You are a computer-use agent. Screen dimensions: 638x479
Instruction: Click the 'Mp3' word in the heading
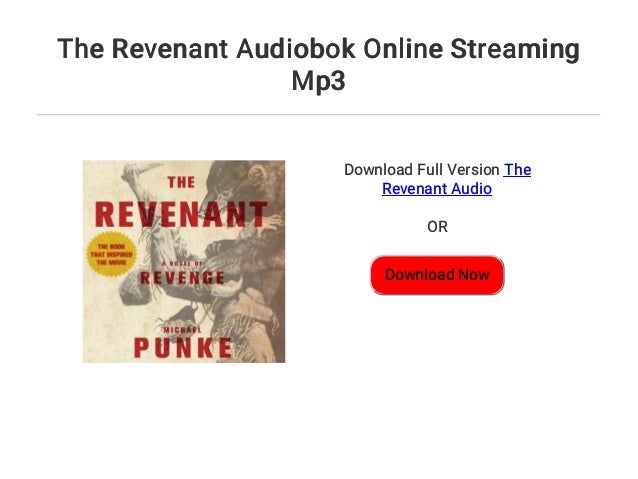pos(319,81)
